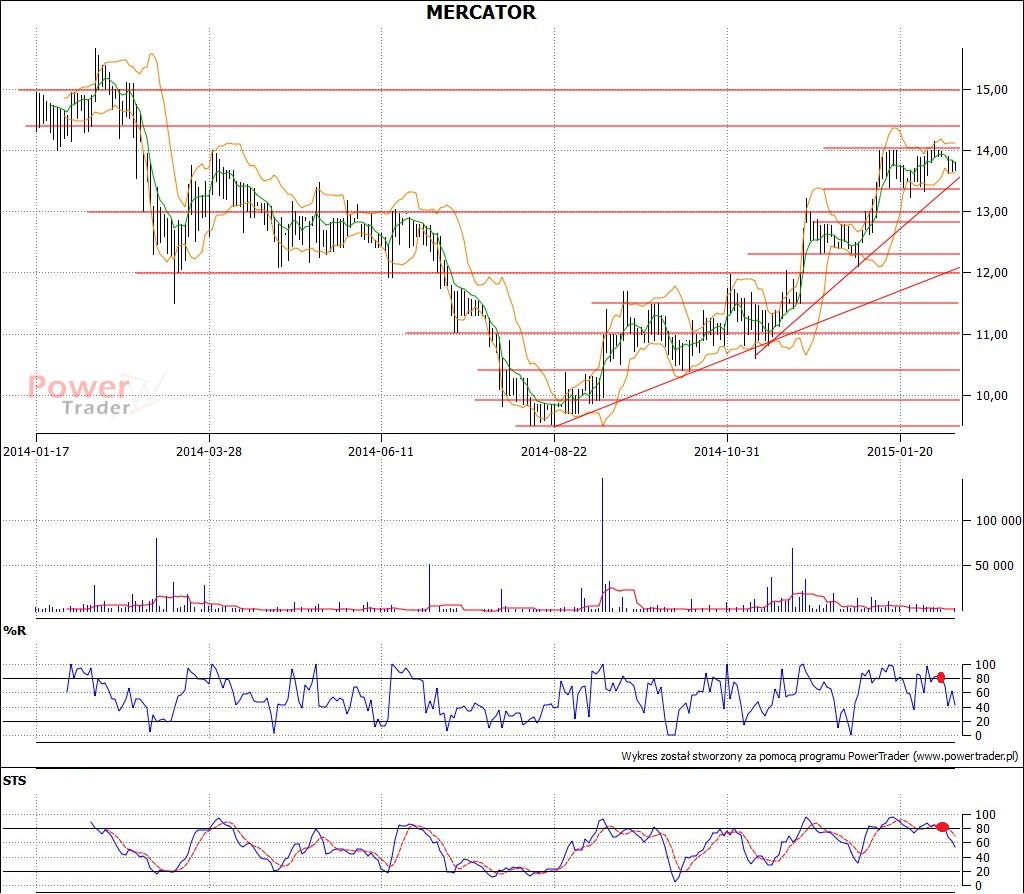Click the 13,00 price axis label
This screenshot has height=894, width=1024.
992,212
